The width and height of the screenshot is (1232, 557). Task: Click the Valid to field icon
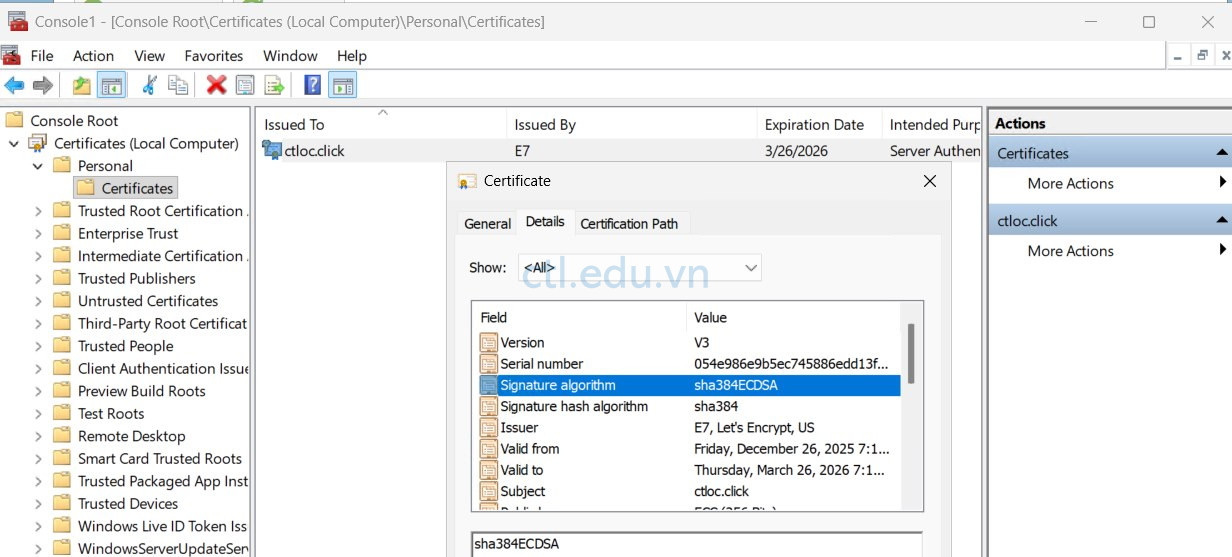[488, 470]
